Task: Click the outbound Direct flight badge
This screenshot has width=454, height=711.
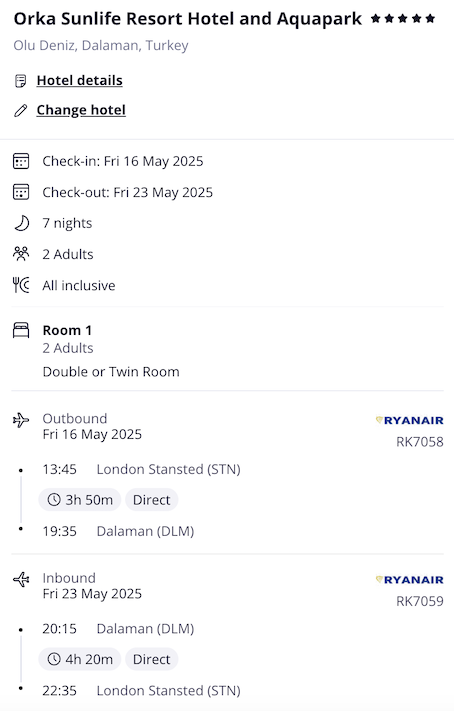Action: pyautogui.click(x=151, y=500)
